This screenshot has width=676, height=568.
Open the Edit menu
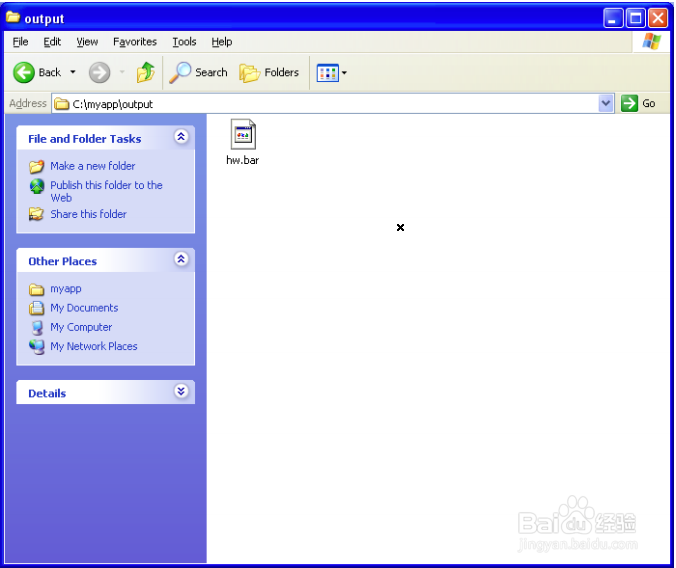[52, 42]
